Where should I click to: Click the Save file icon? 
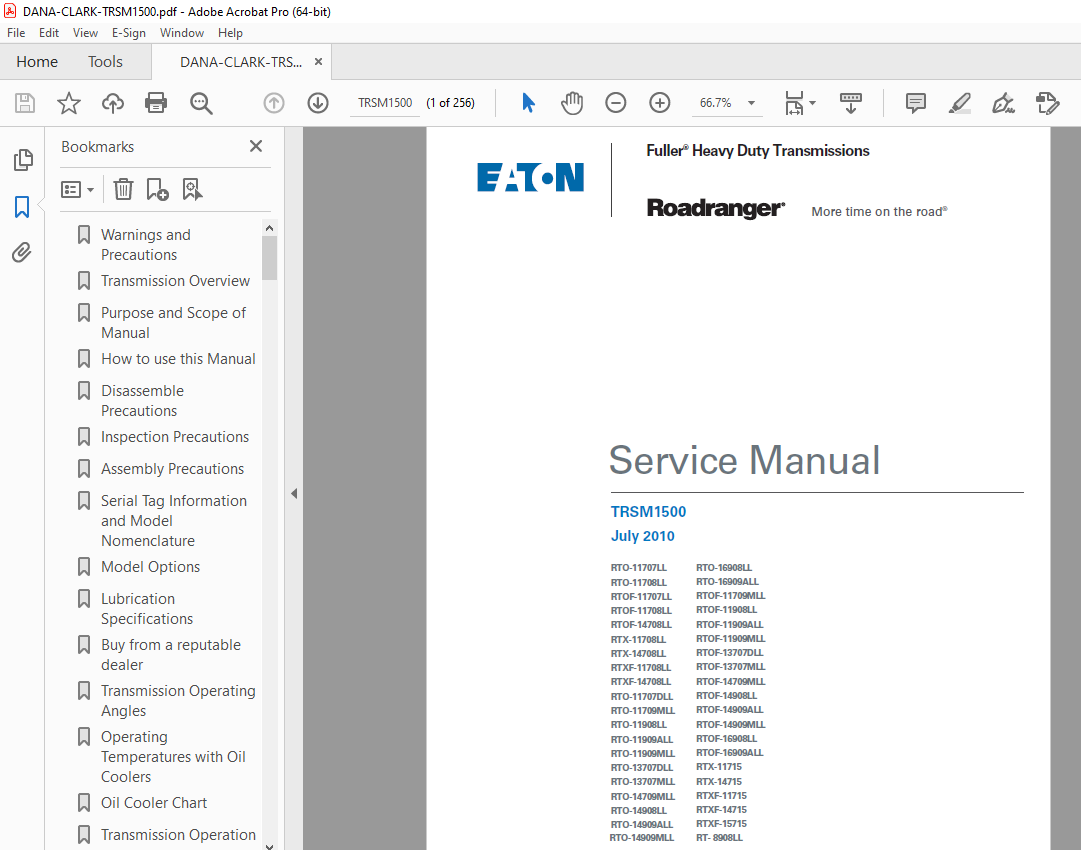tap(25, 103)
